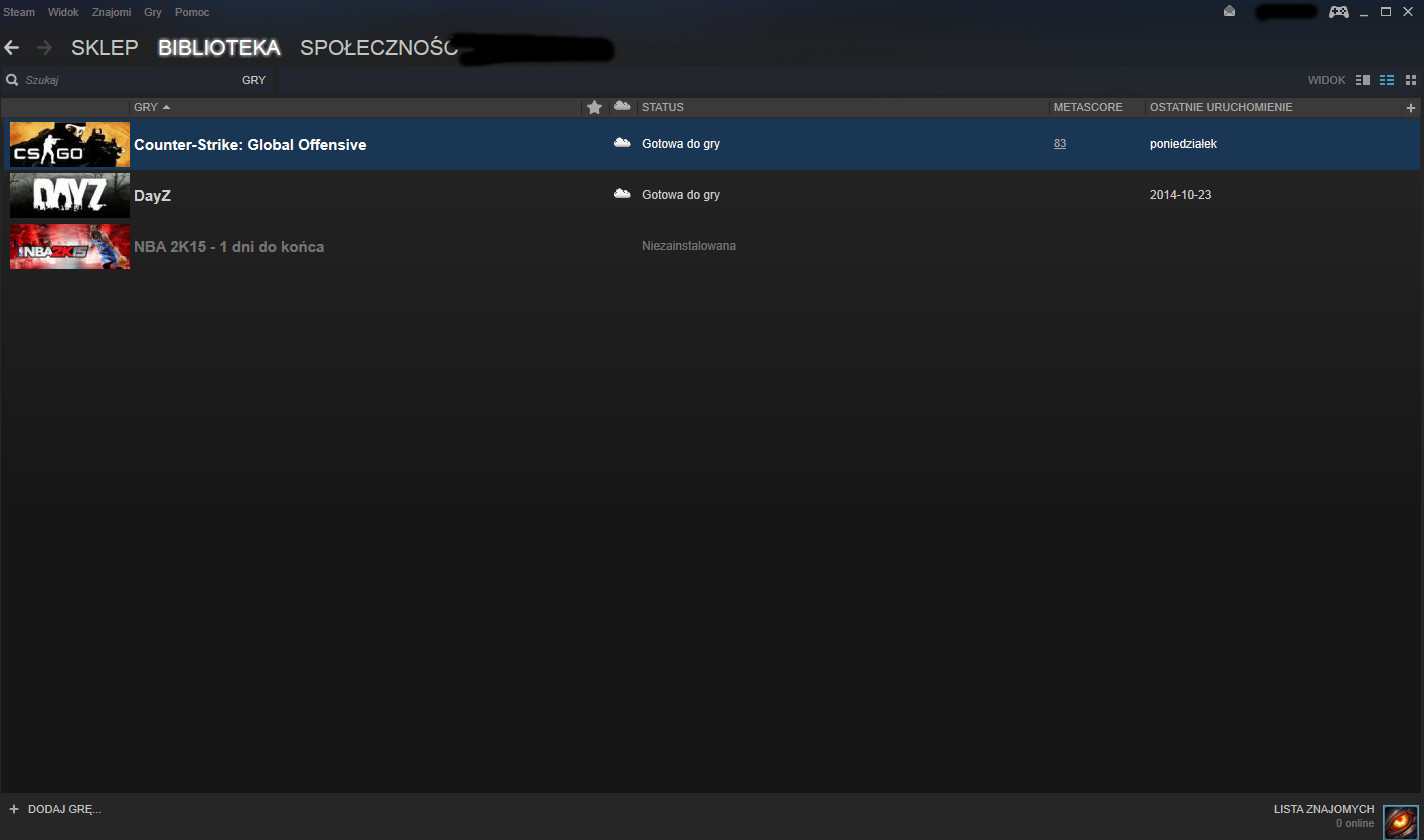Image resolution: width=1424 pixels, height=840 pixels.
Task: Click the 0 online friends count
Action: 1355,824
